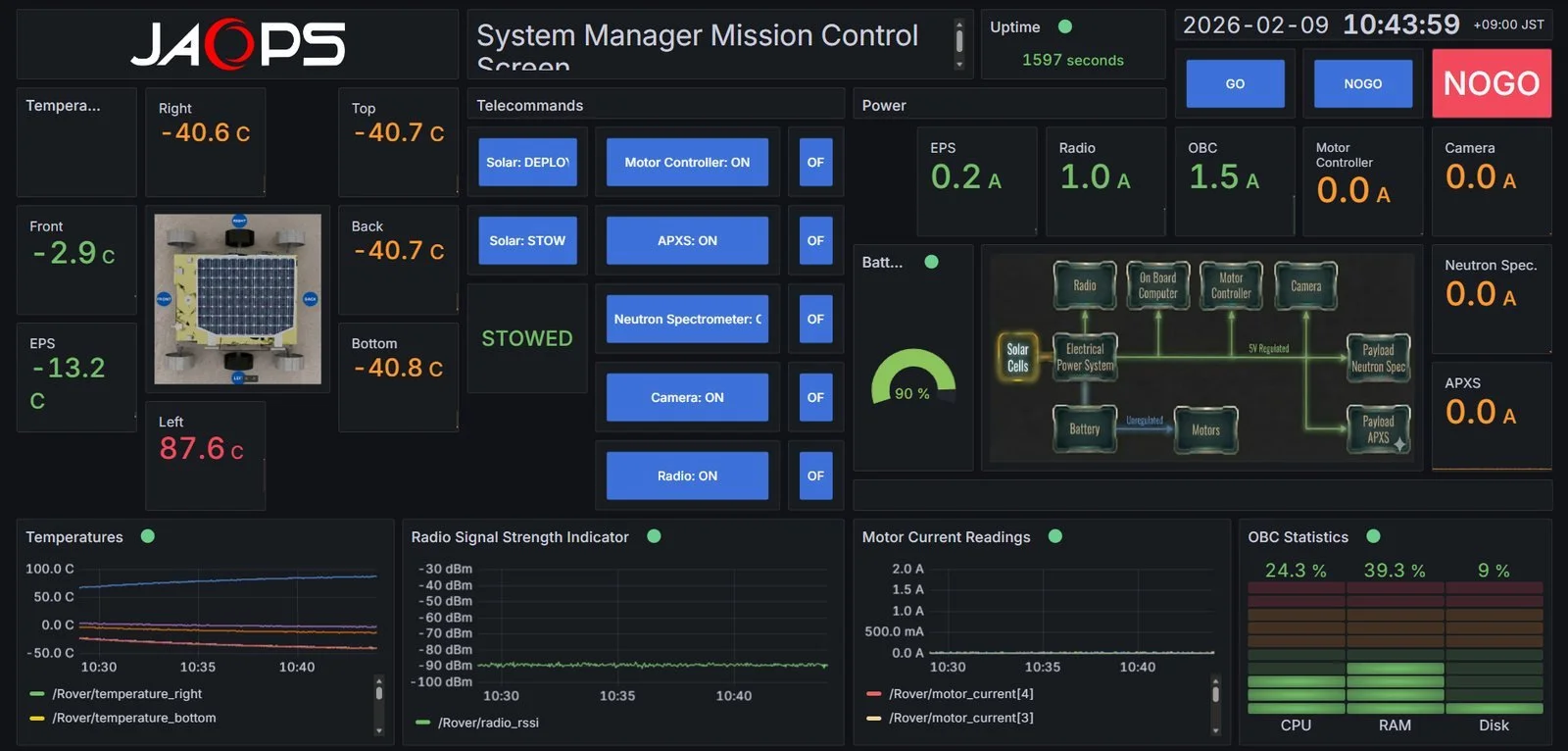Screen dimensions: 1568x751
Task: Click Radio Signal Strength Indicator status dot
Action: click(654, 536)
